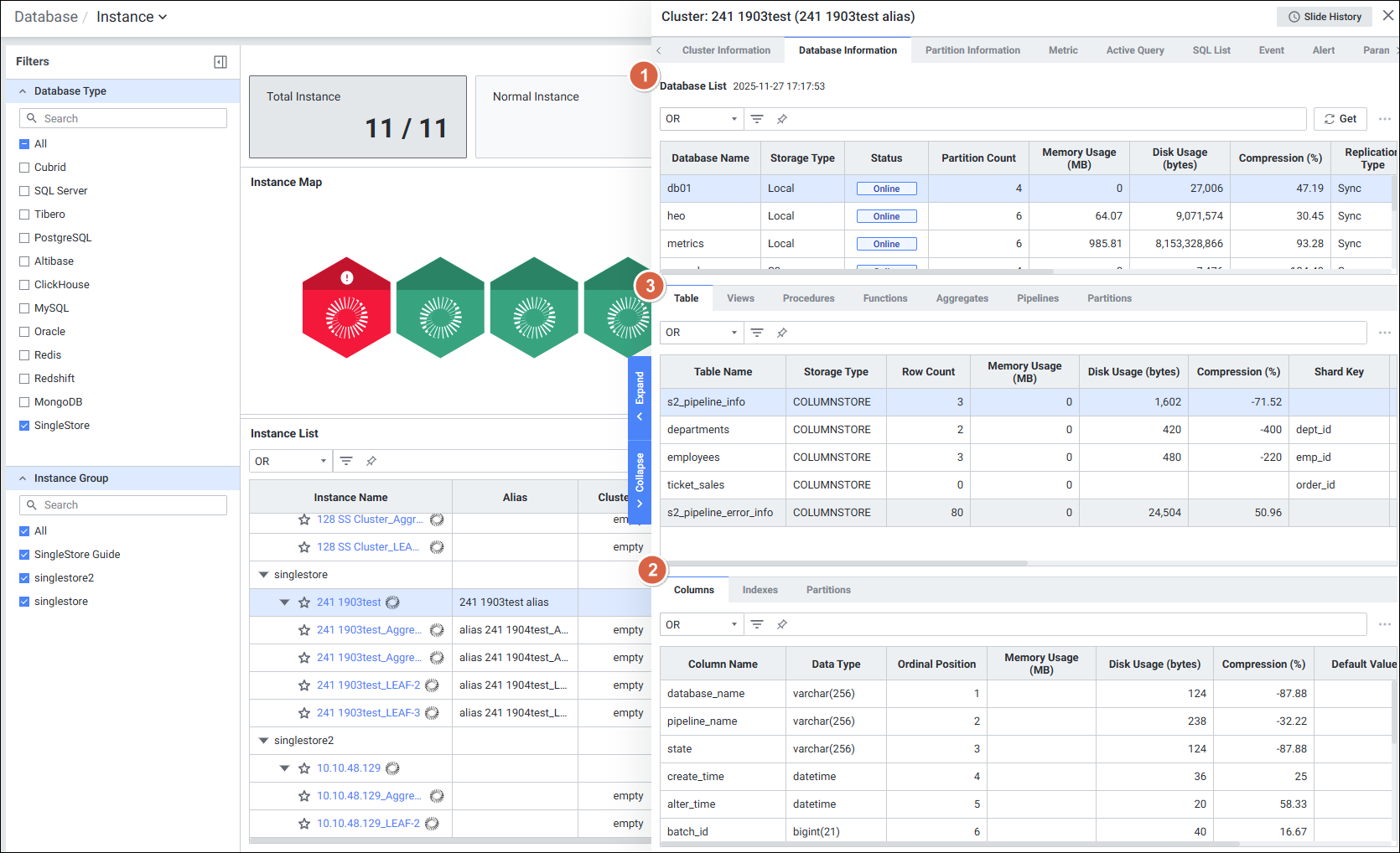Collapse the singlestore2 tree group

tap(263, 741)
